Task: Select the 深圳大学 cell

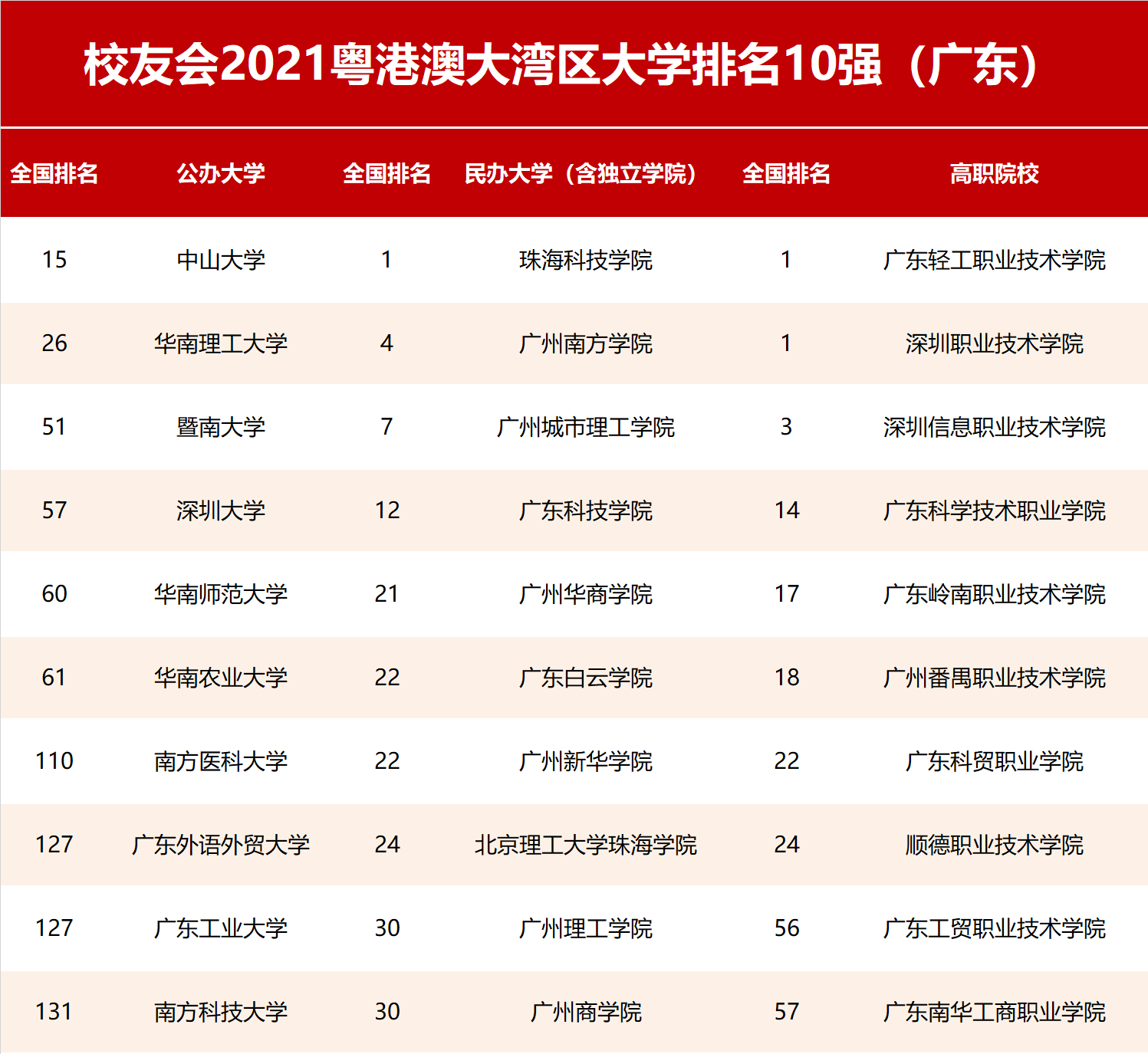Action: tap(221, 511)
